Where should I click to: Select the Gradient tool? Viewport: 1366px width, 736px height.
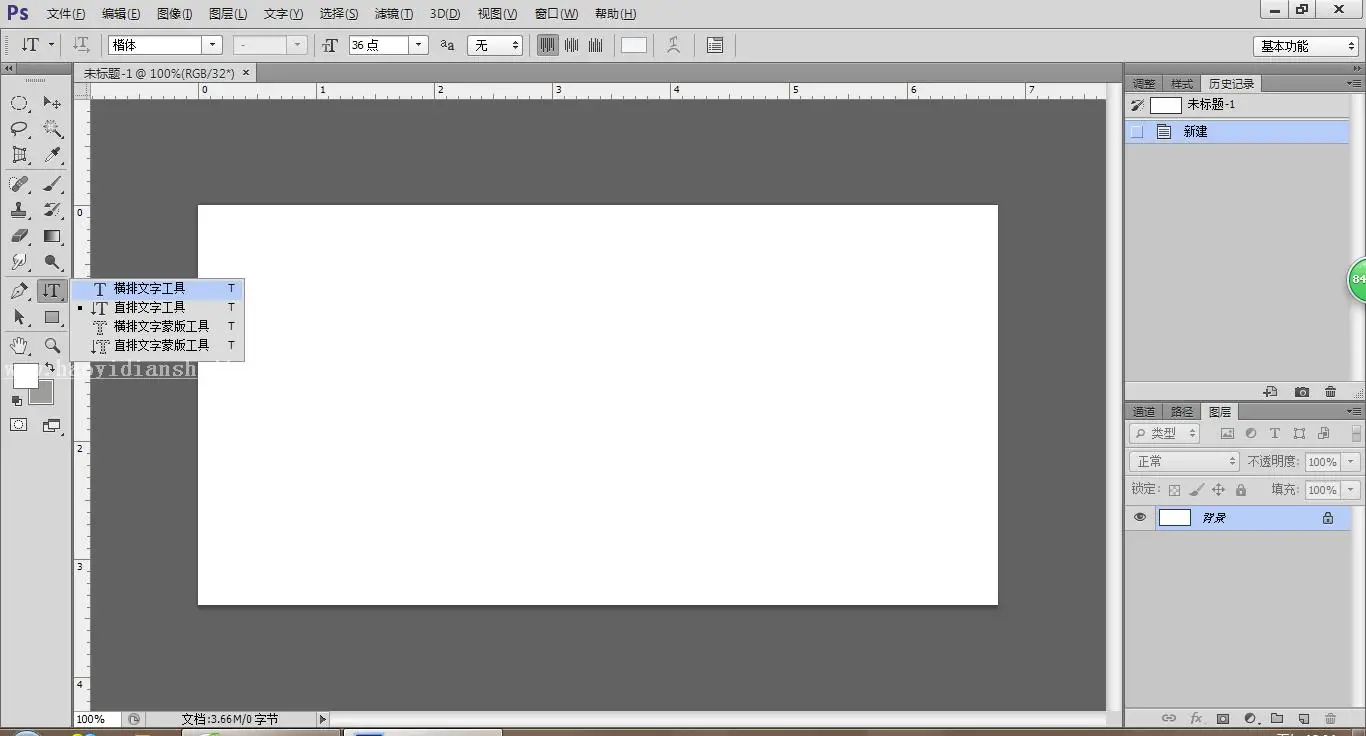[x=52, y=236]
